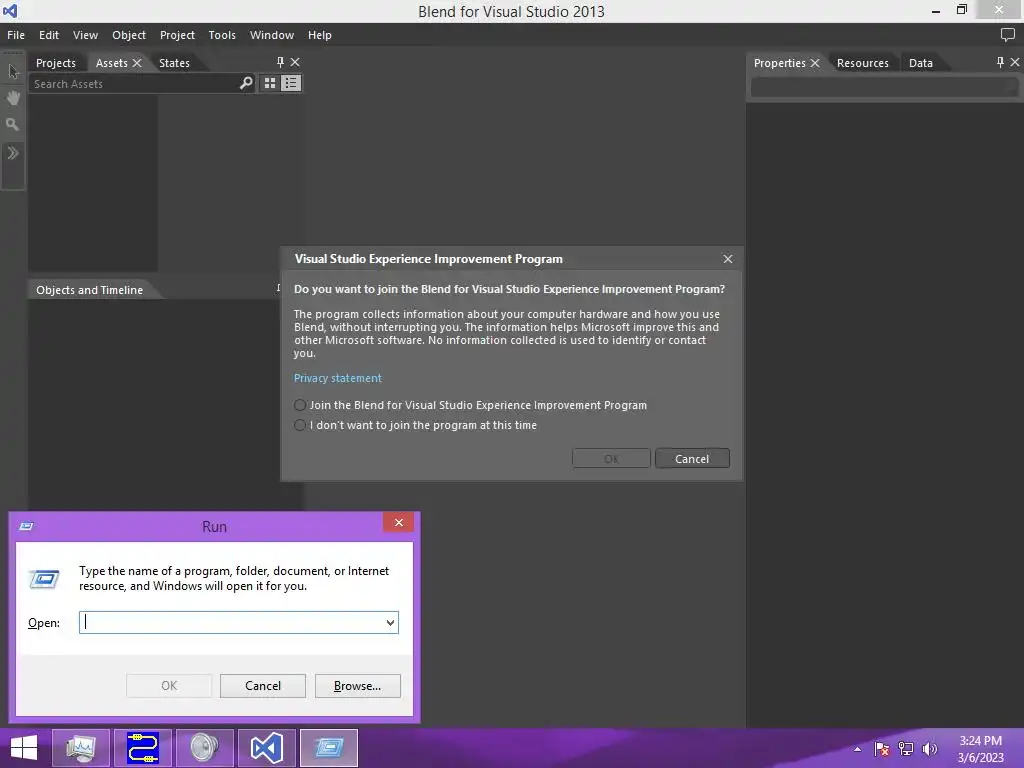
Task: Click the search magnifier in Search Assets
Action: [246, 83]
